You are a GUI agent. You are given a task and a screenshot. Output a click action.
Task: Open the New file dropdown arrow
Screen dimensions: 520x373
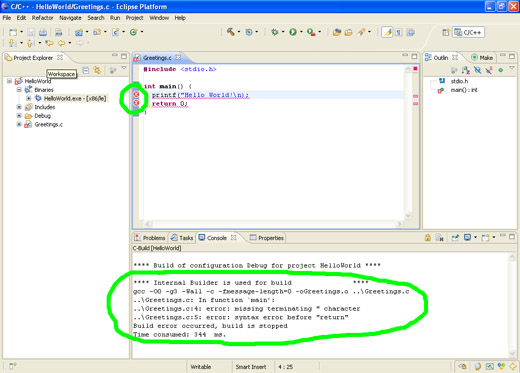pos(21,32)
